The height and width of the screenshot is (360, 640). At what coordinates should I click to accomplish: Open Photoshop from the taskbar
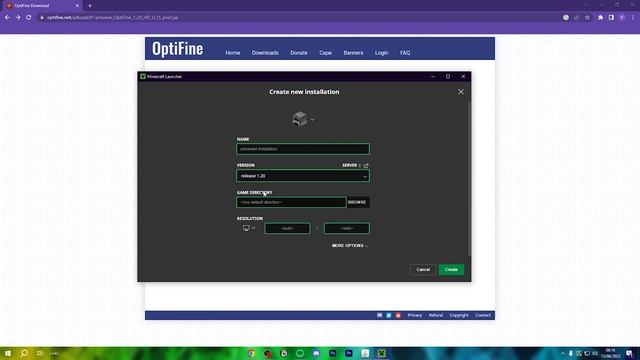pyautogui.click(x=333, y=353)
